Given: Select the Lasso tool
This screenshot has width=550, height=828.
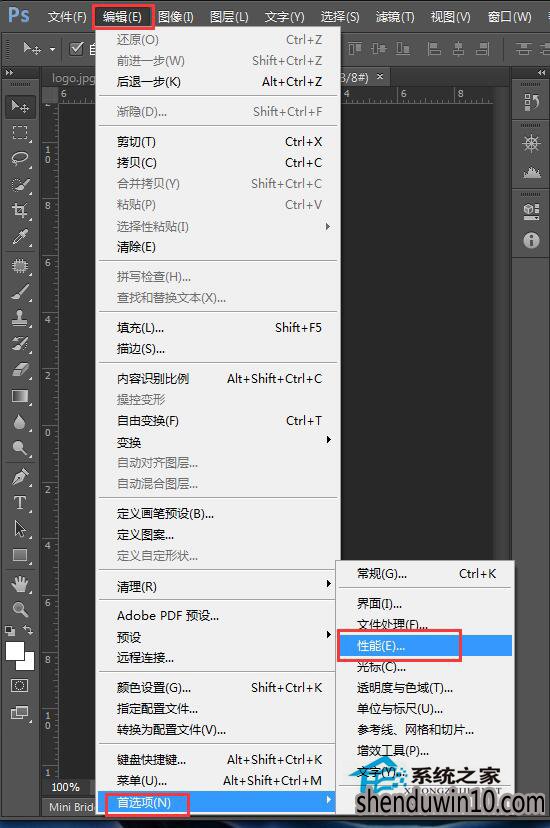Looking at the screenshot, I should (x=20, y=158).
